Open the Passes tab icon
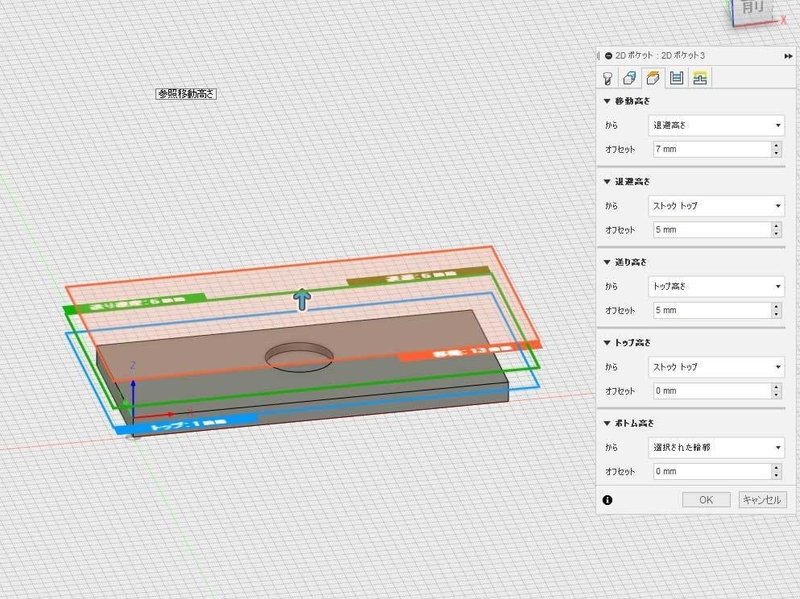800x599 pixels. click(x=677, y=78)
